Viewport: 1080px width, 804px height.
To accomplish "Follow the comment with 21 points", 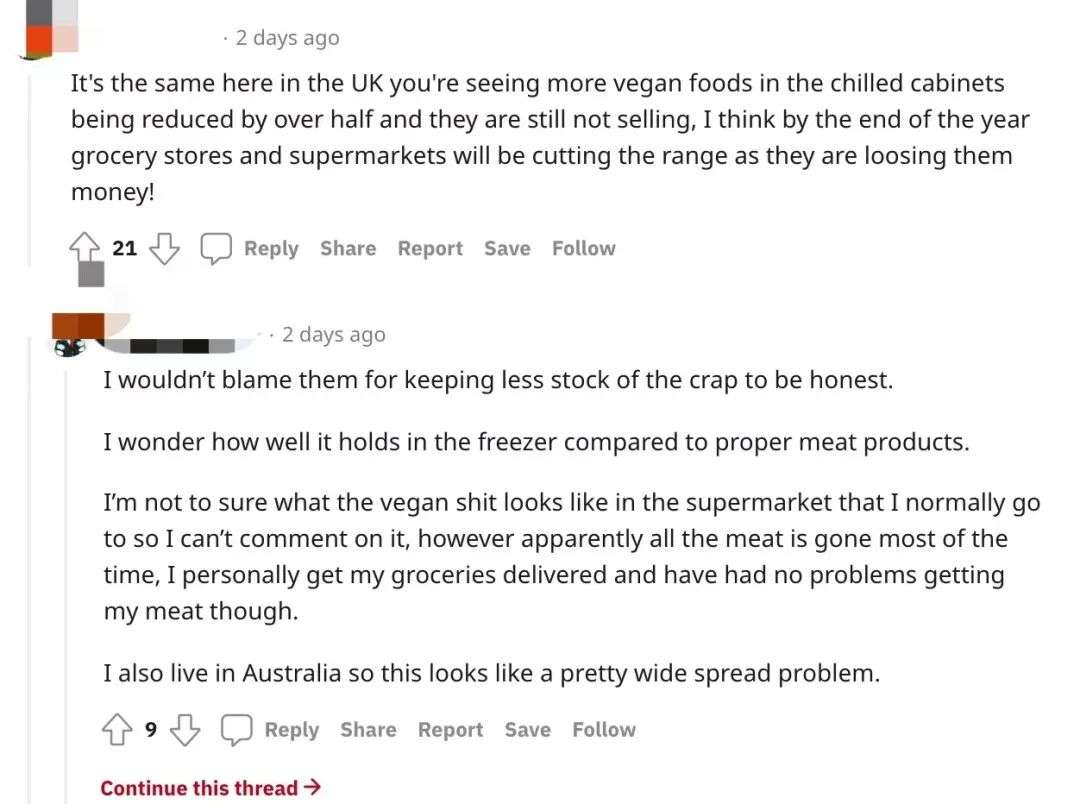I will 583,248.
